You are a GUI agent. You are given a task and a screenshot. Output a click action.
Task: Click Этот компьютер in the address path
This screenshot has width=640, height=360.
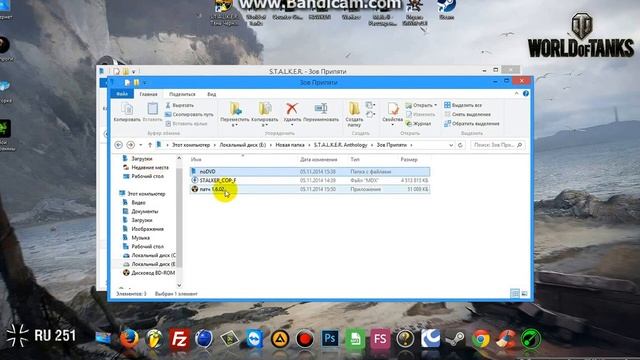191,145
